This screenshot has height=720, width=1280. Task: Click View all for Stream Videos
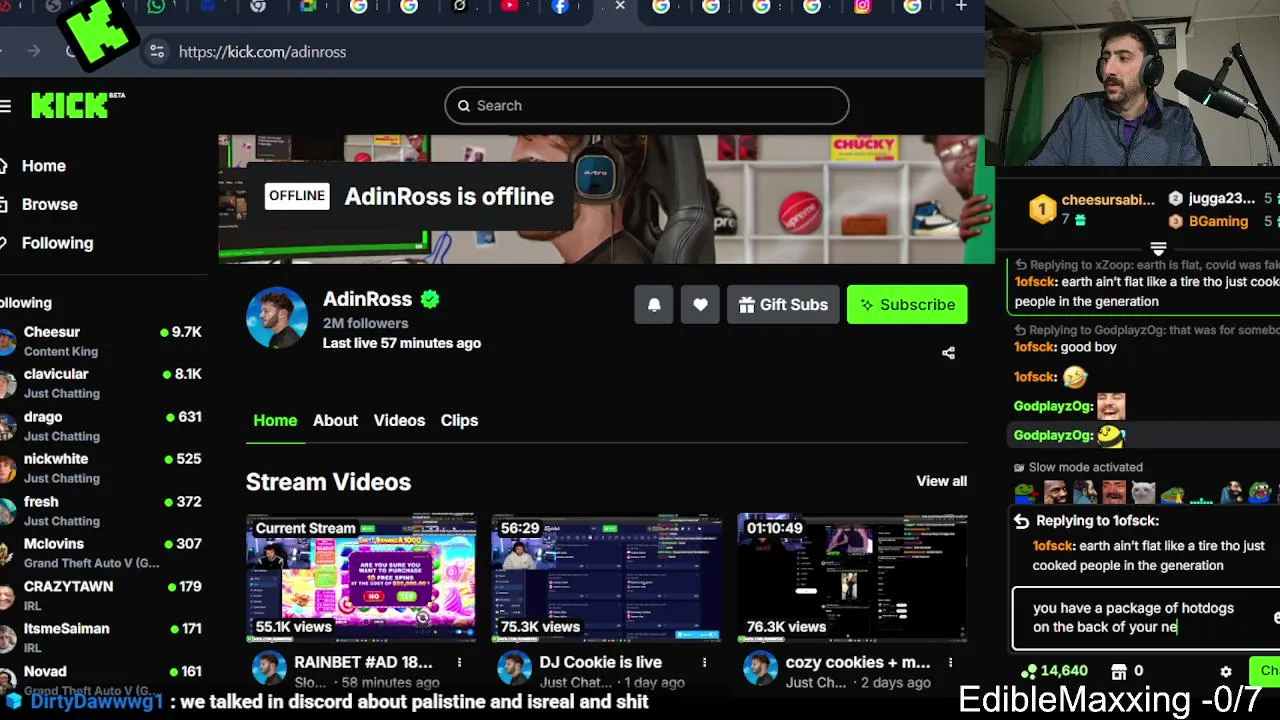[x=941, y=481]
